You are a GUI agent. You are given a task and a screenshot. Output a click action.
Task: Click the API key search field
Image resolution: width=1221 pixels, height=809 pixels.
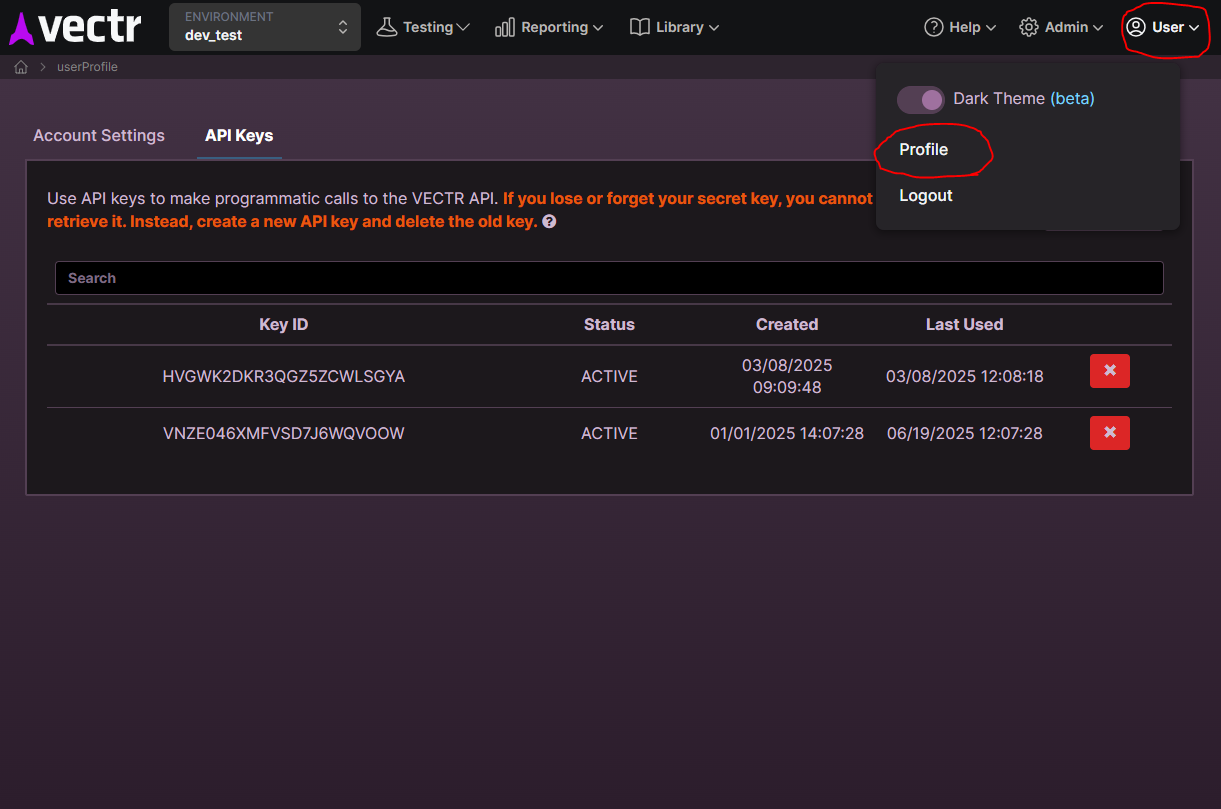(608, 277)
